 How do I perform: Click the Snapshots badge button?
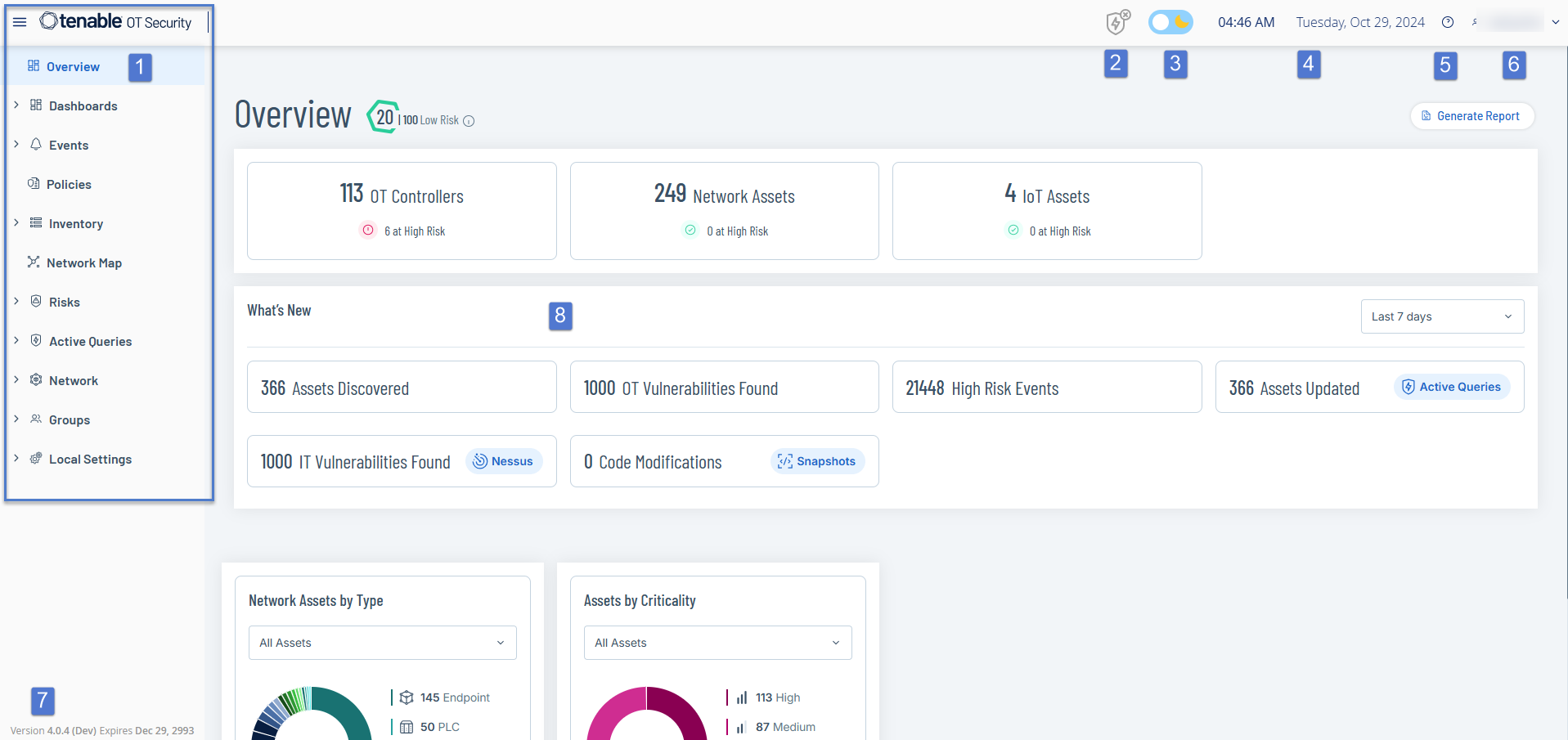coord(817,461)
